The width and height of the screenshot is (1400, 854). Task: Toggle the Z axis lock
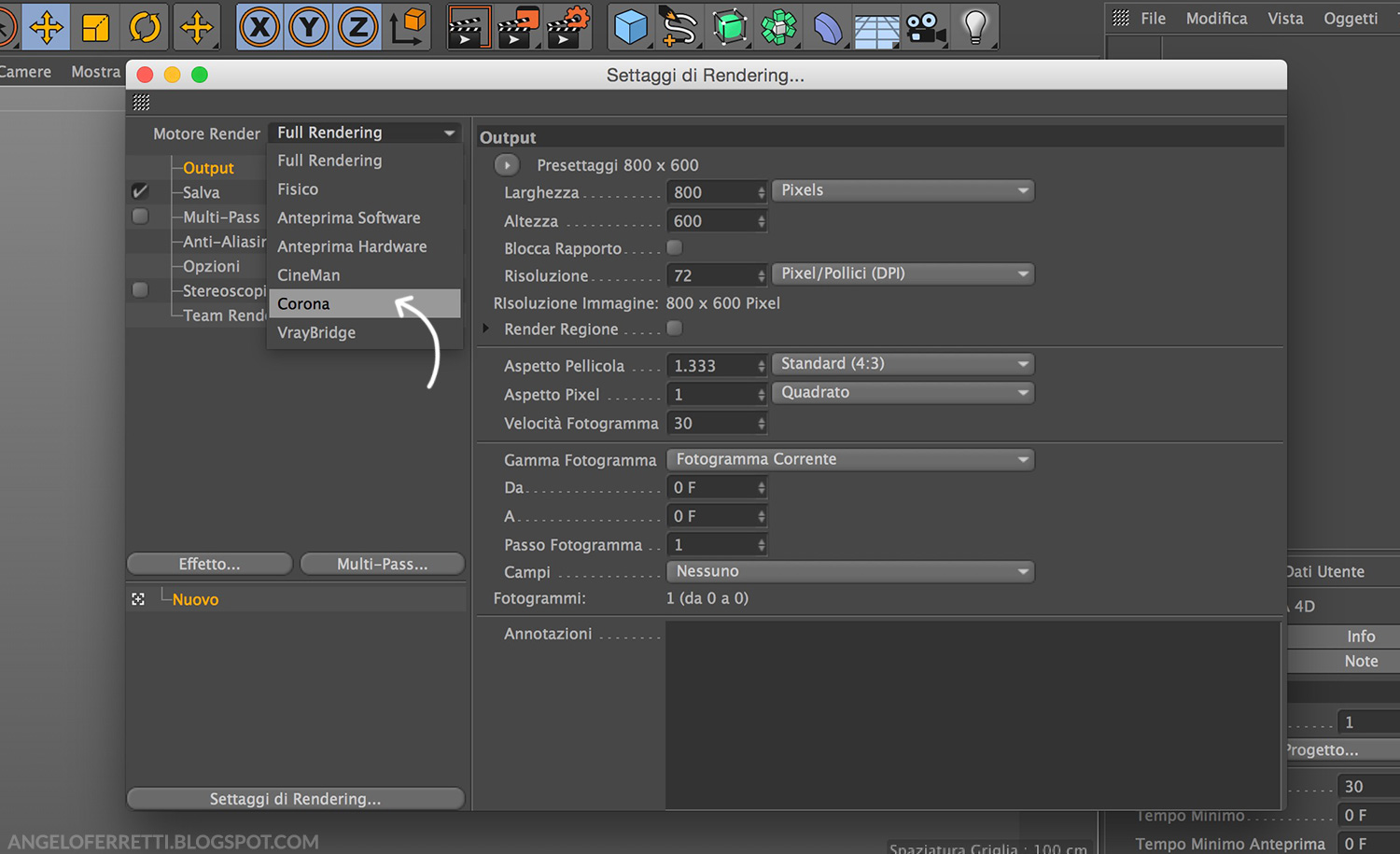pyautogui.click(x=357, y=27)
